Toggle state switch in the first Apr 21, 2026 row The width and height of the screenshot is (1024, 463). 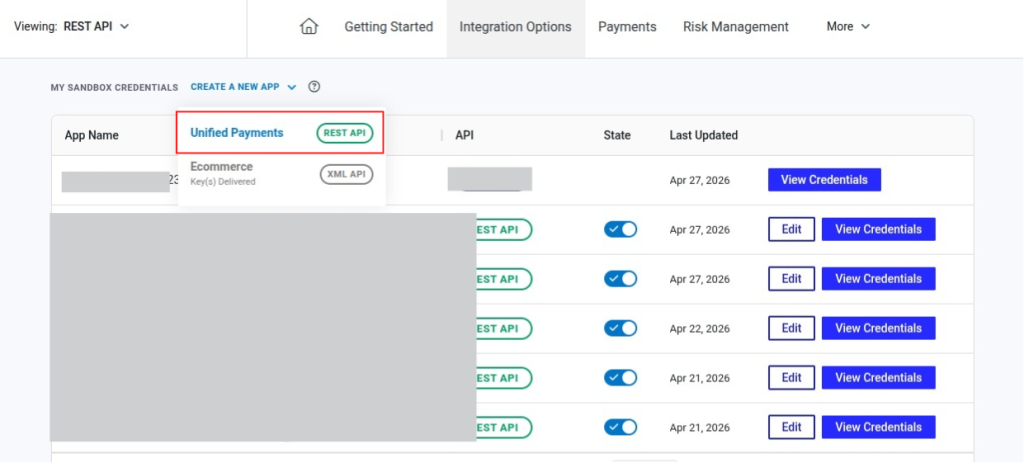(x=620, y=378)
